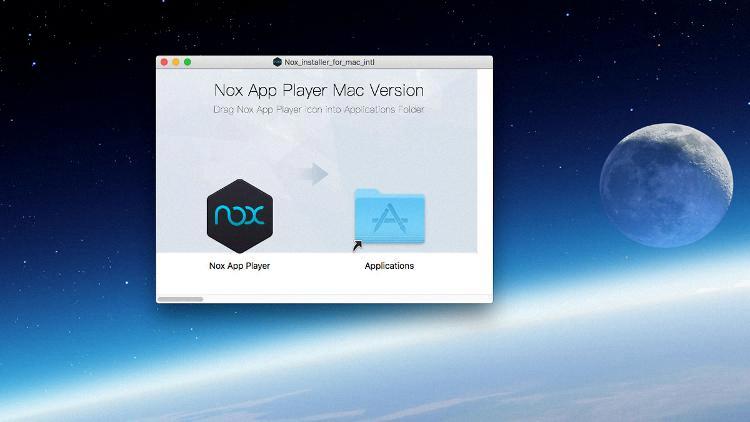750x422 pixels.
Task: Open the blue Applications folder icon
Action: [389, 215]
